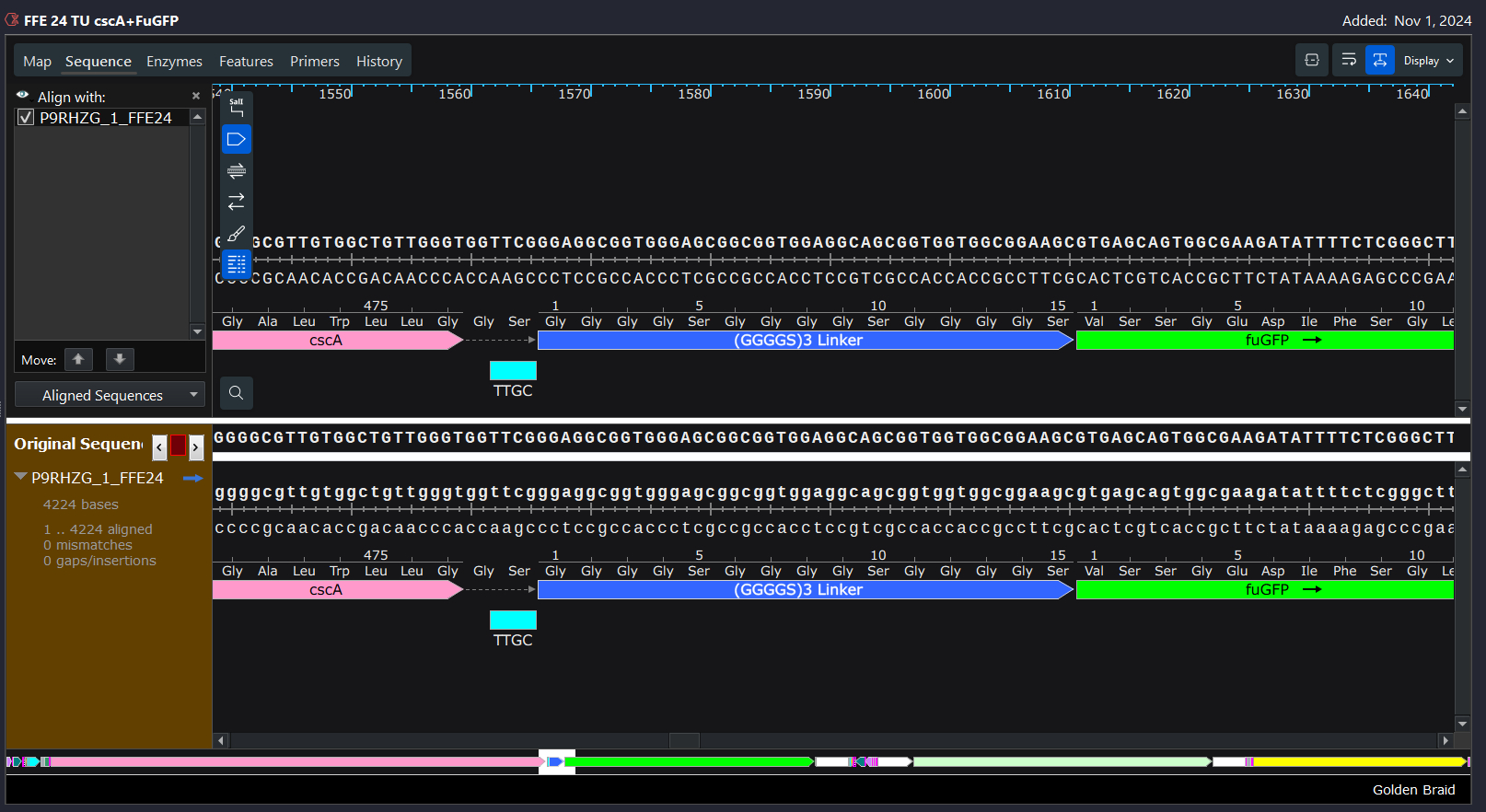Open the Display dropdown menu
1486x812 pixels.
tap(1428, 61)
